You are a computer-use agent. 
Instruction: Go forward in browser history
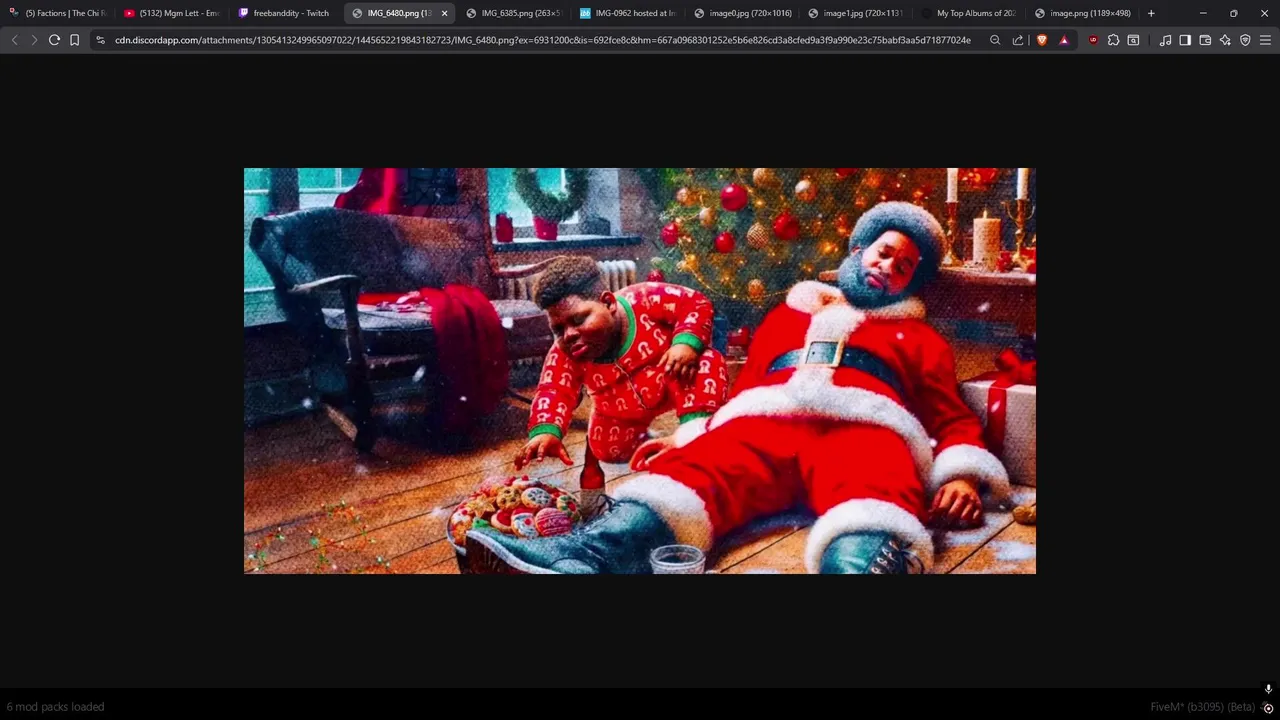click(34, 40)
